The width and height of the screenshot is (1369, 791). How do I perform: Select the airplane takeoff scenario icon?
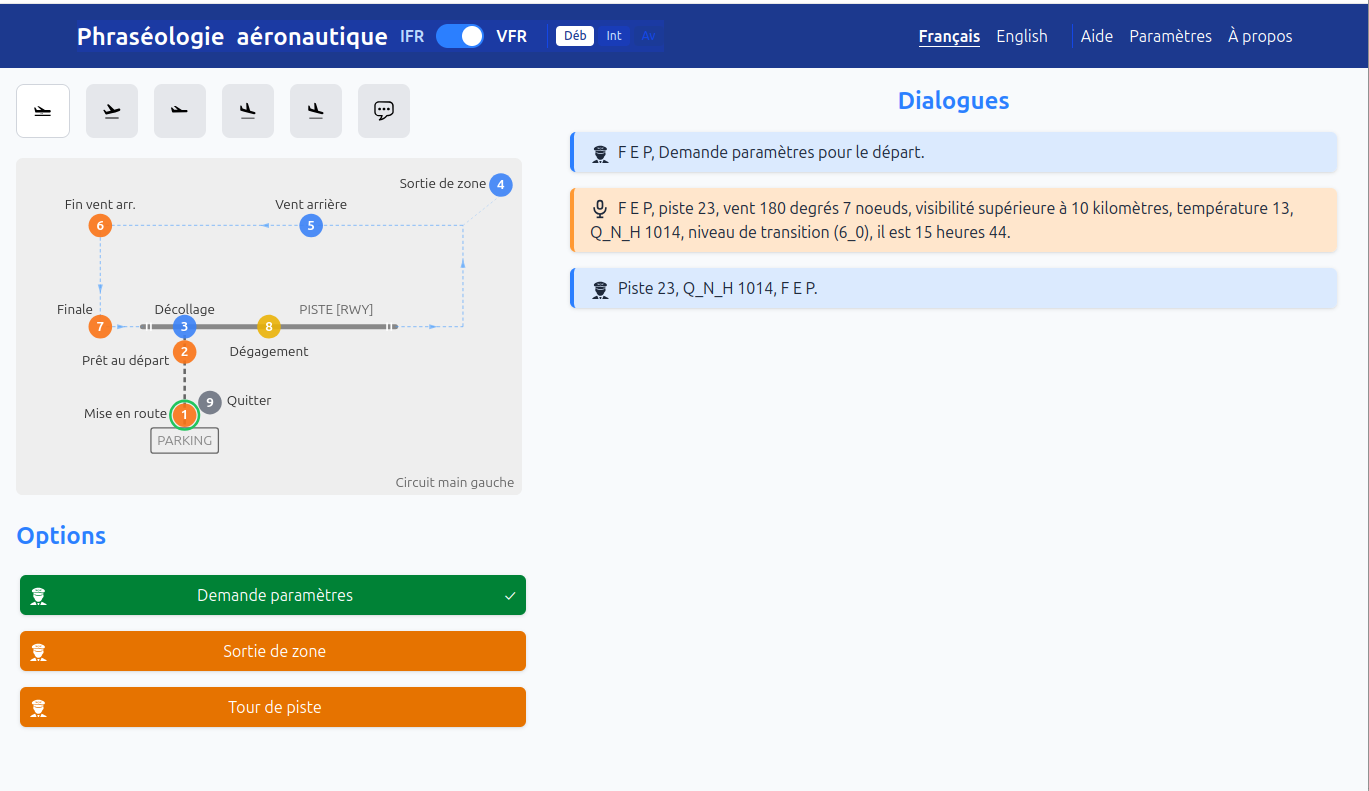[x=111, y=111]
